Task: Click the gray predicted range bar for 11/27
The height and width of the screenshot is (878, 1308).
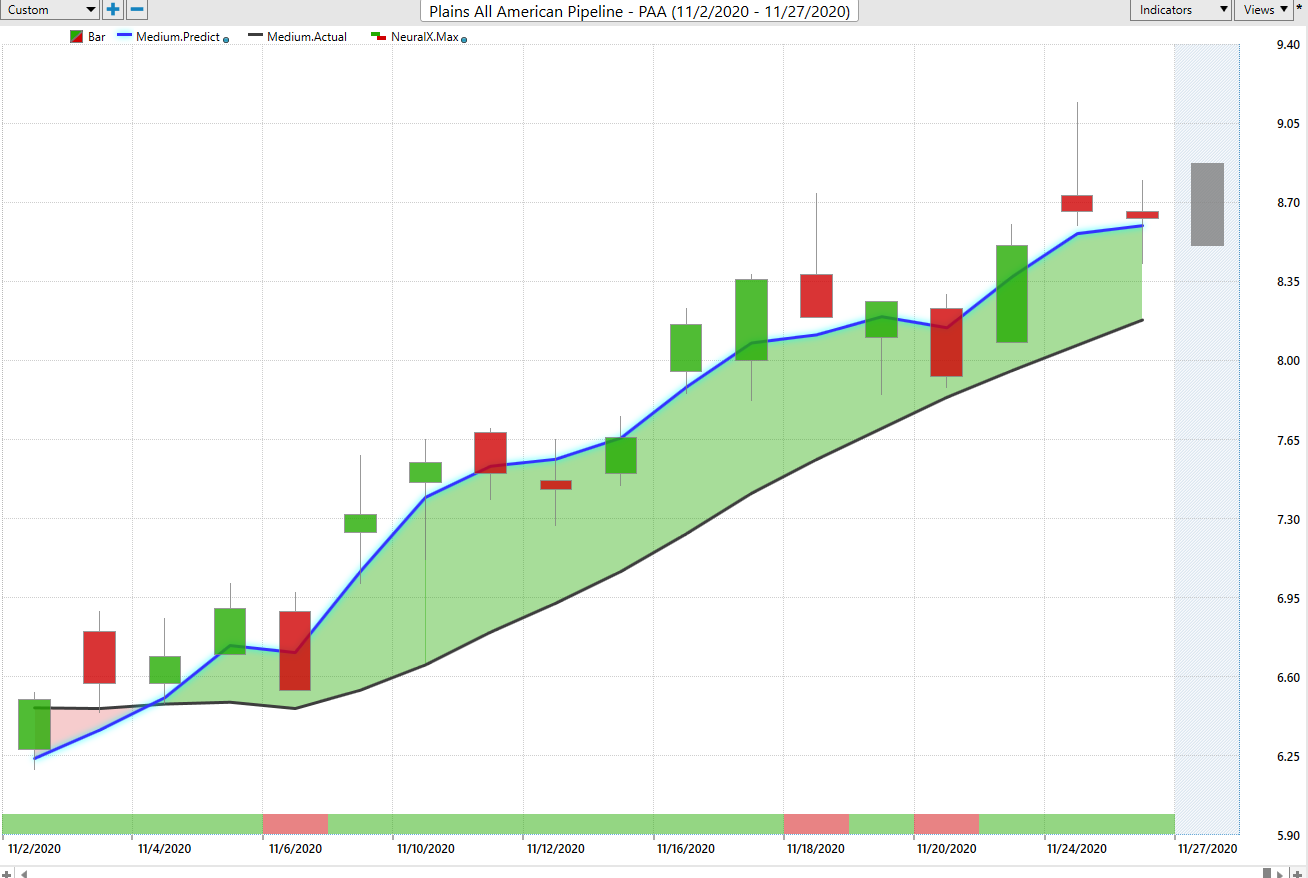Action: [1207, 204]
